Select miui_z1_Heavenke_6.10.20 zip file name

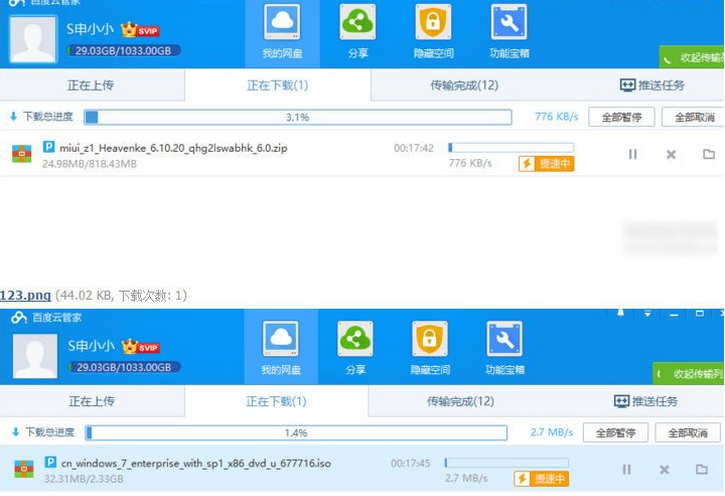point(173,148)
